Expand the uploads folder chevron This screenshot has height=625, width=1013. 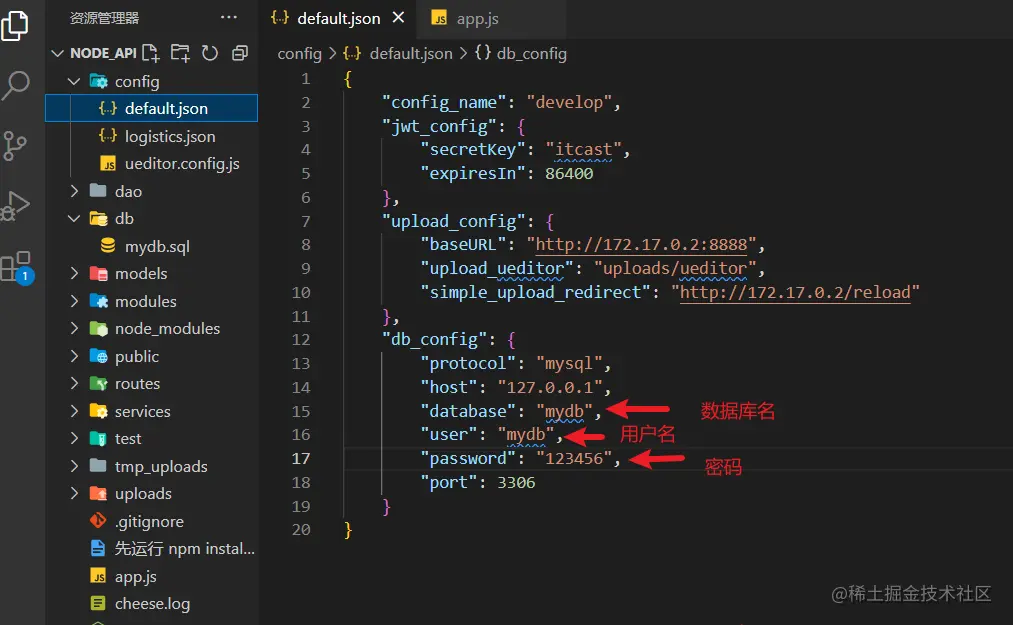[74, 493]
